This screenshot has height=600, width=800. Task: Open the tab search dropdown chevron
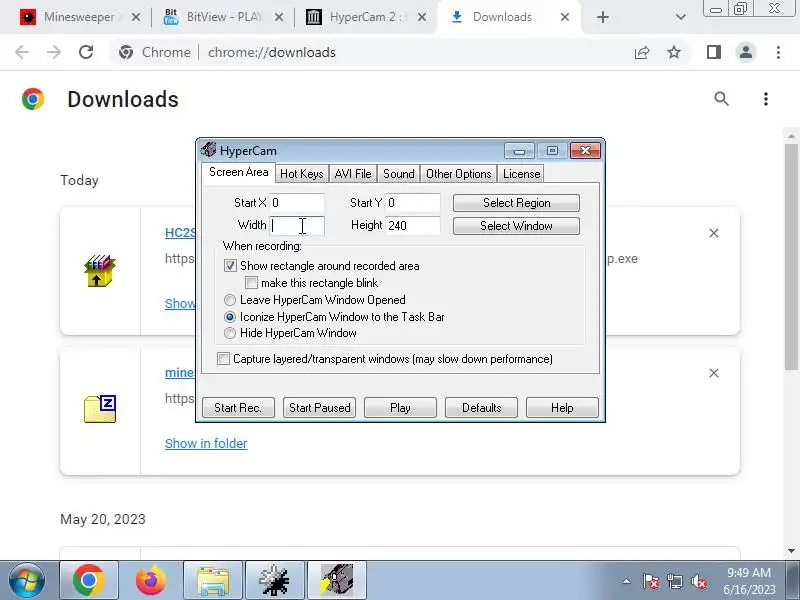(x=680, y=17)
